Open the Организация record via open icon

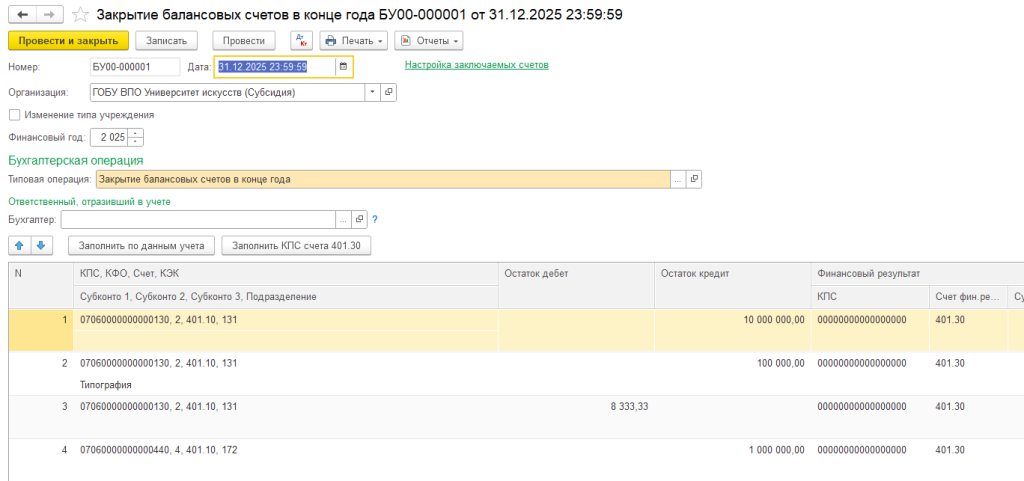point(389,92)
